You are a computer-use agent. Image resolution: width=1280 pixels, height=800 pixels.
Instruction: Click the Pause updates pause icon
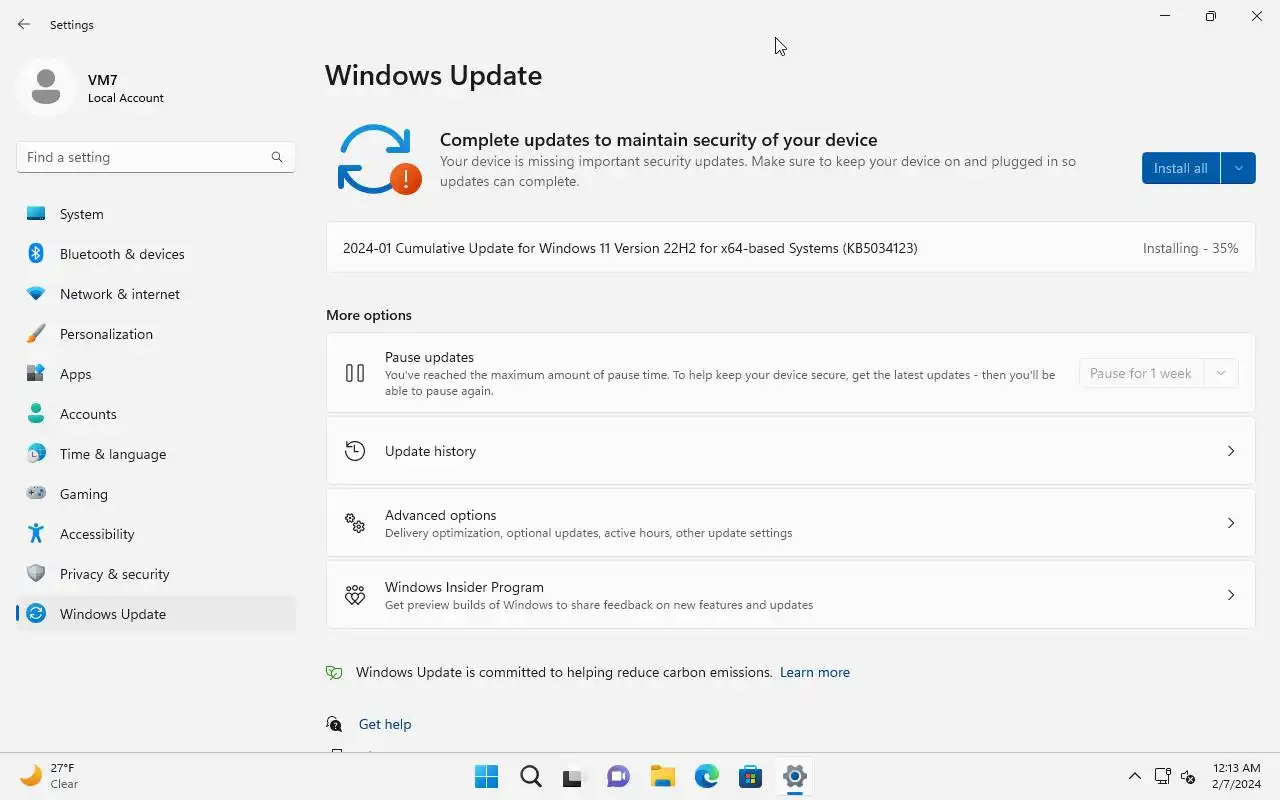point(355,373)
